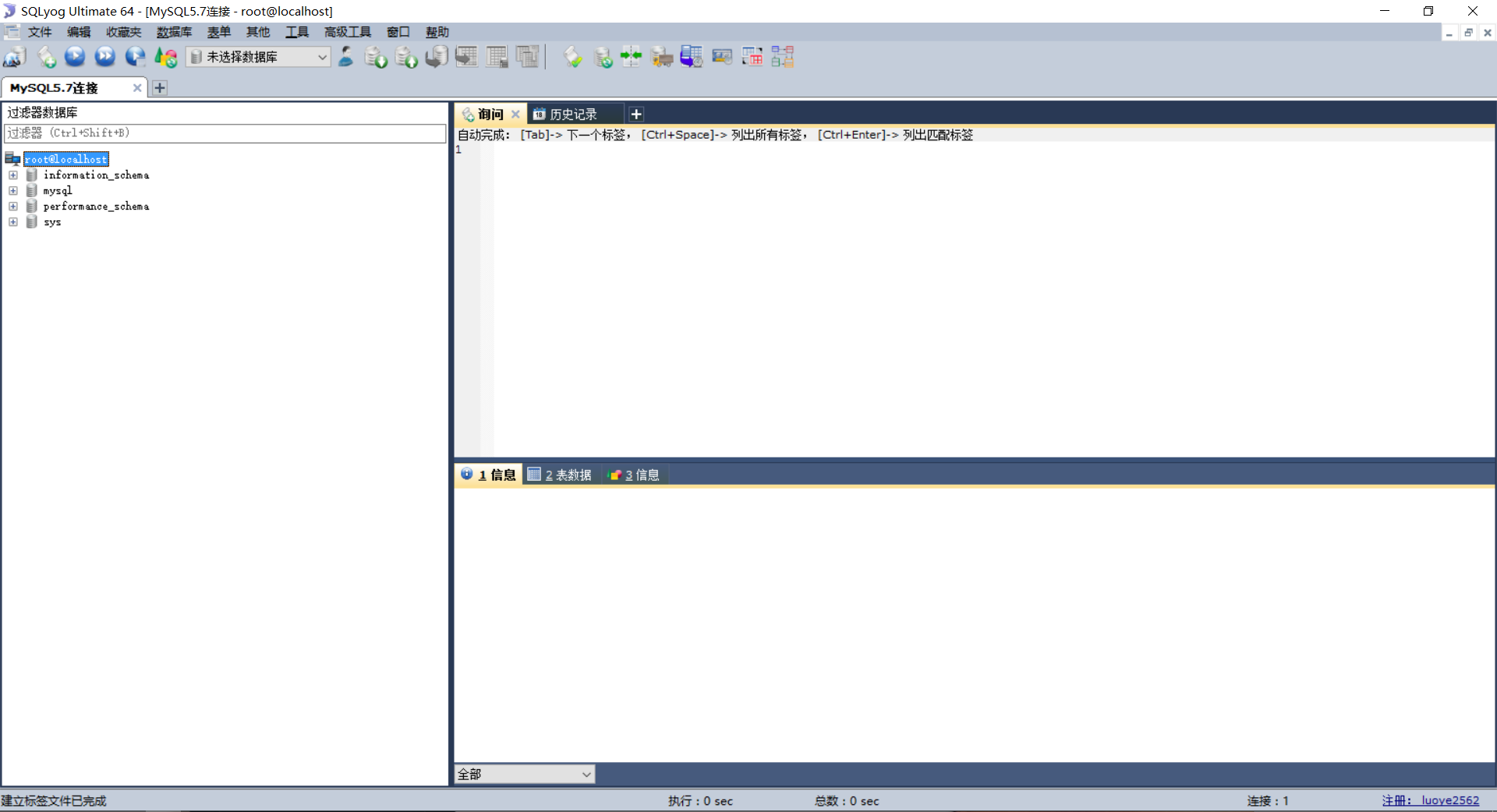Open the database selector dropdown
The image size is (1497, 812).
(x=258, y=57)
